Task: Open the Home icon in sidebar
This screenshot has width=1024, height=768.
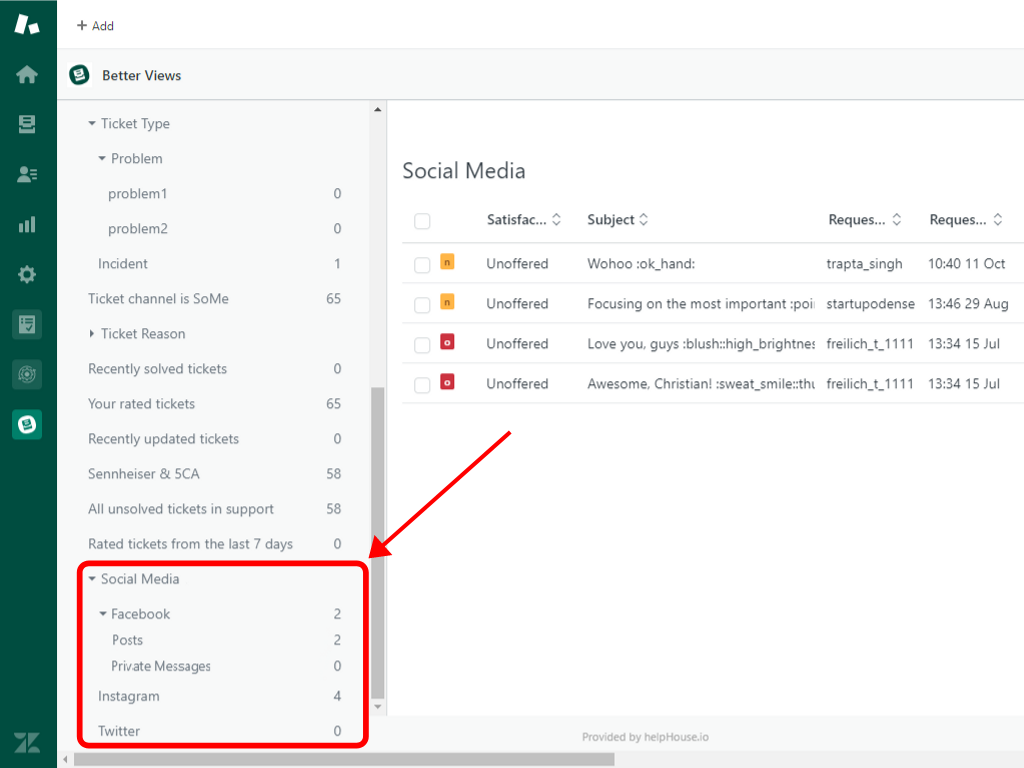Action: pos(27,75)
